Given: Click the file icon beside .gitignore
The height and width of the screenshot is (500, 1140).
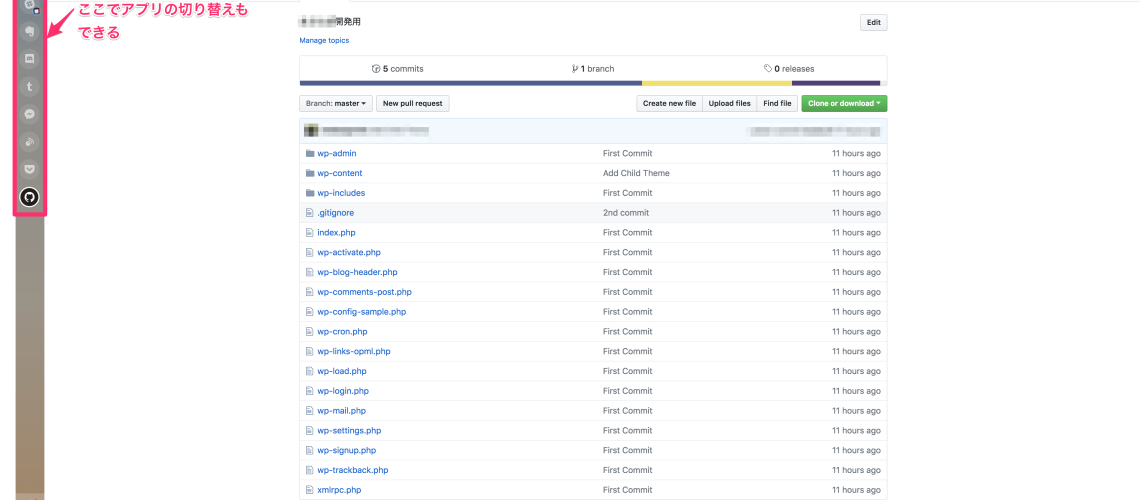Looking at the screenshot, I should click(x=310, y=213).
